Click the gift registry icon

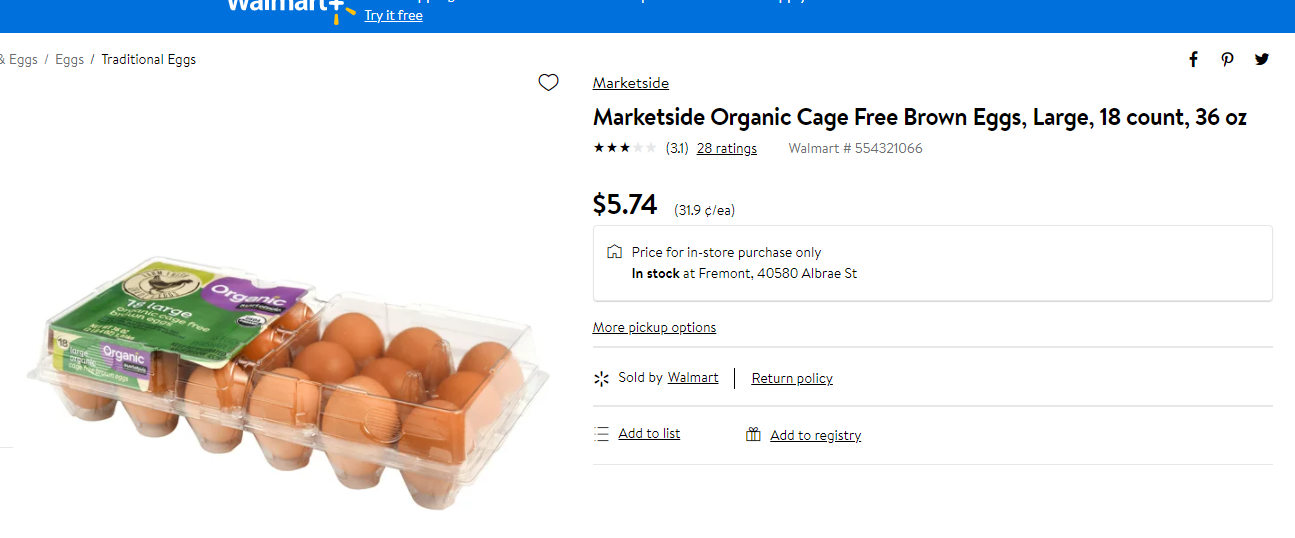[753, 434]
